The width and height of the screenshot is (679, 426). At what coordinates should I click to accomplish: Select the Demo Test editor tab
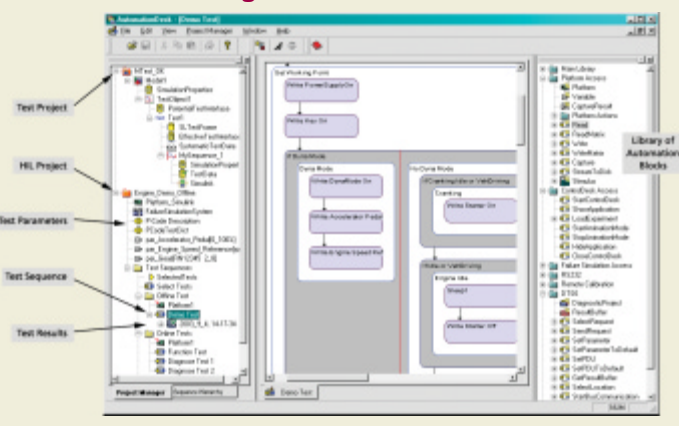(x=291, y=392)
